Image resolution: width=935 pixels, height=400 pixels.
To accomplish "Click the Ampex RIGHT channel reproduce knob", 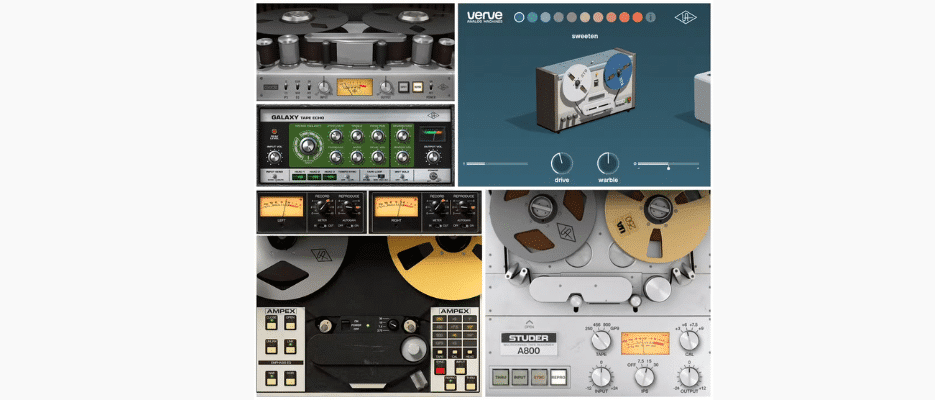I will click(463, 206).
